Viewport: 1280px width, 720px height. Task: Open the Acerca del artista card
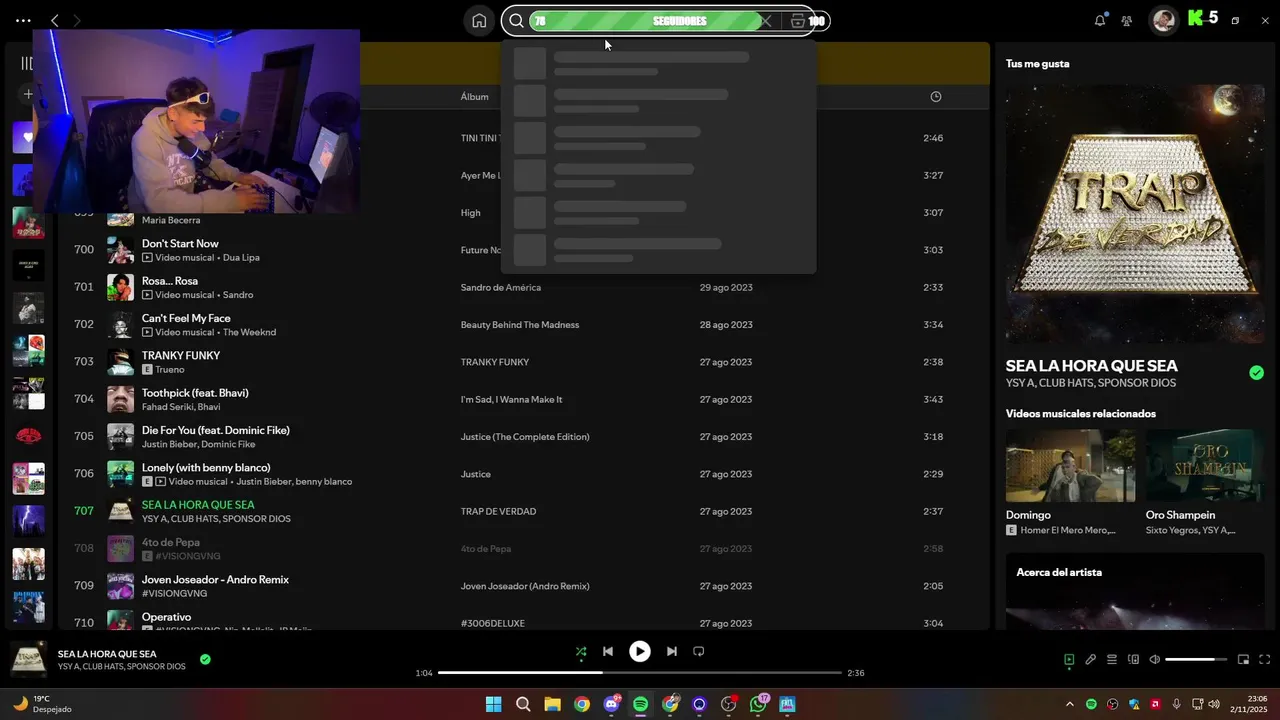pyautogui.click(x=1135, y=591)
